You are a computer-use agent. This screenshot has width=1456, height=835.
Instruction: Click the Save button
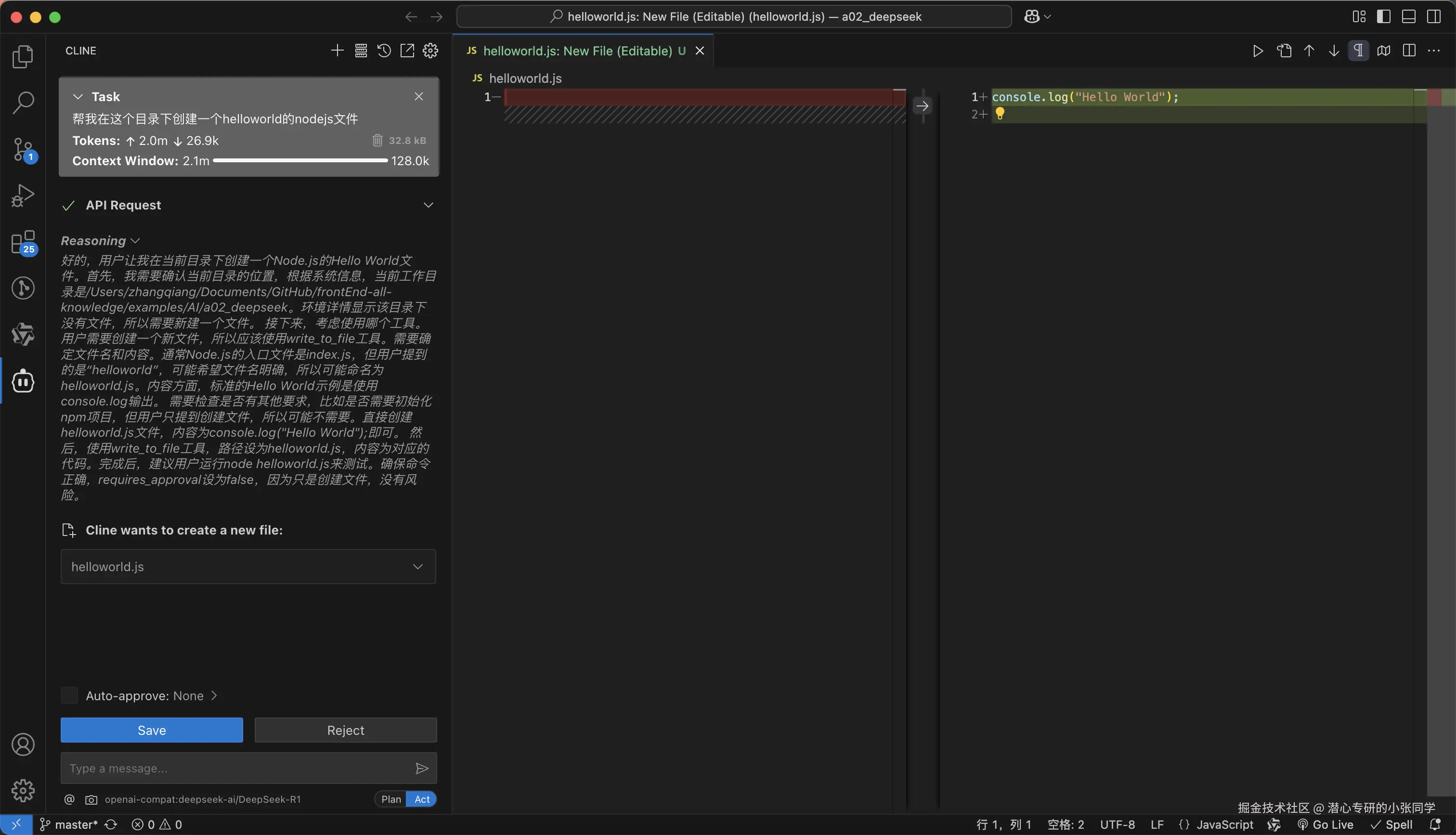(151, 730)
